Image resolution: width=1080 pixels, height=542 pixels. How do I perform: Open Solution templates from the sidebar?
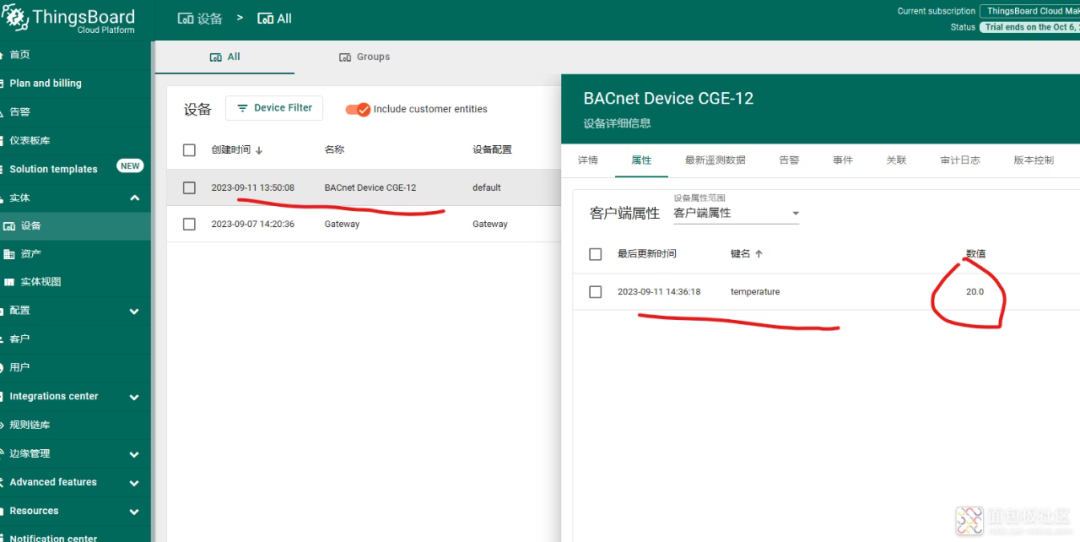click(x=54, y=169)
